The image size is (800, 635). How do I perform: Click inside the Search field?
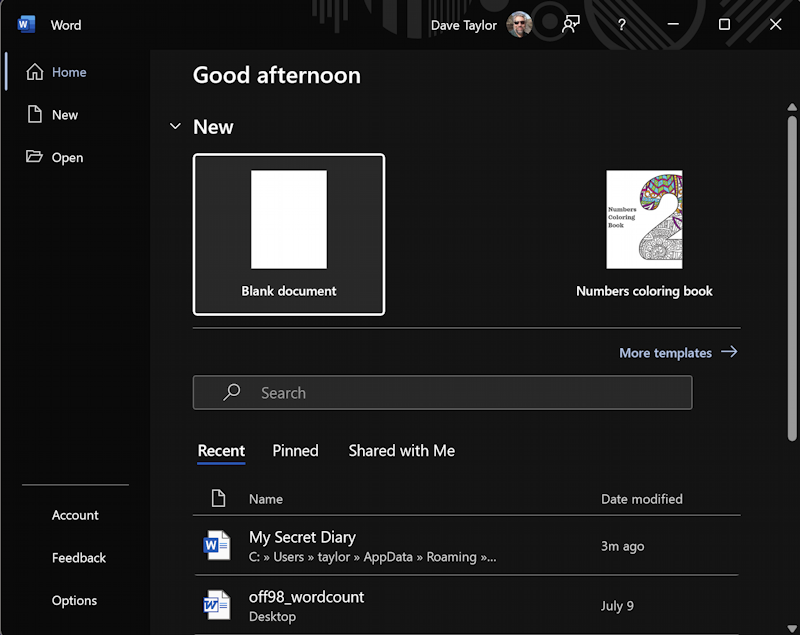pos(442,393)
